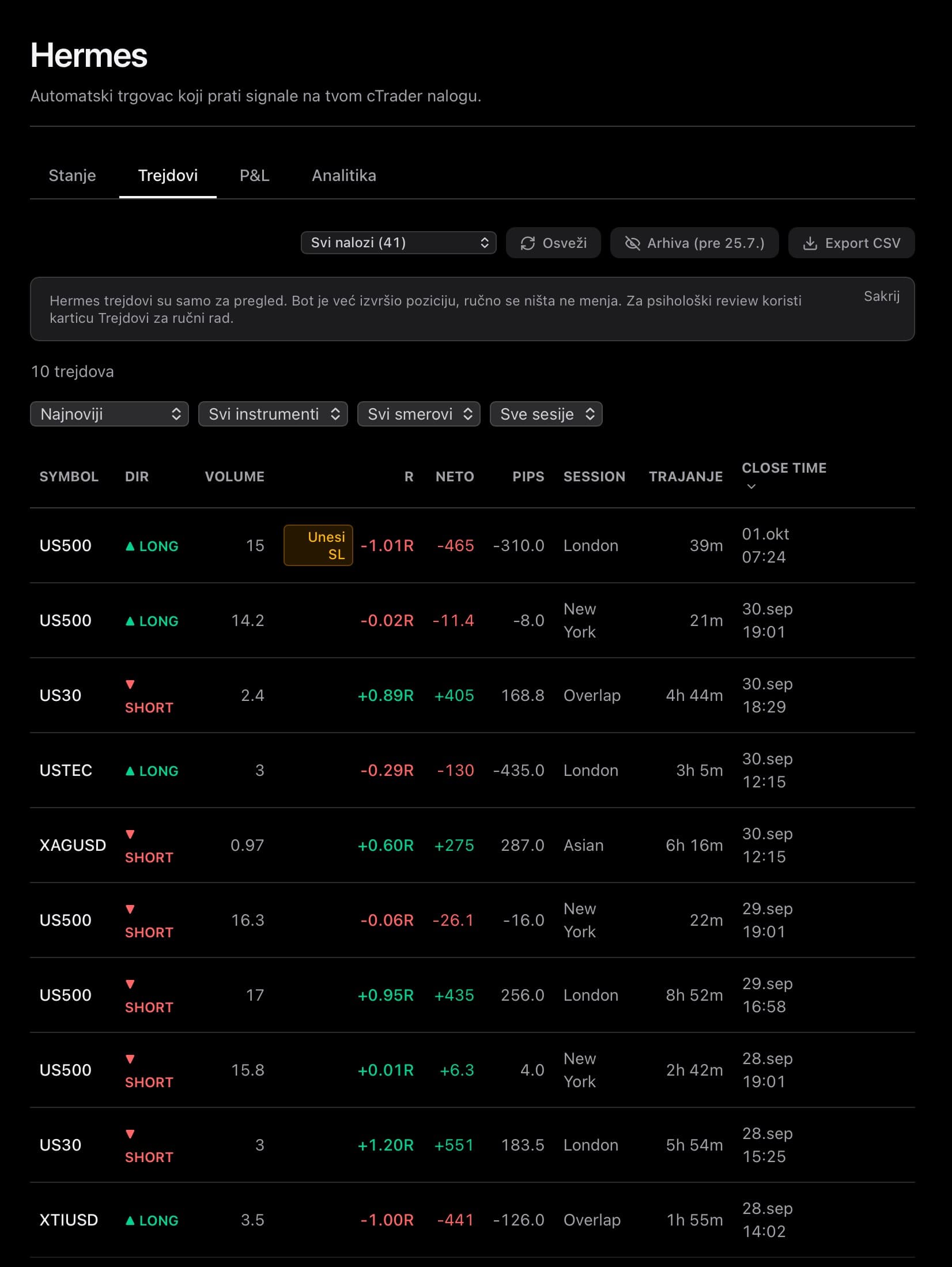This screenshot has width=952, height=1267.
Task: Click the 8h 52m duration cell
Action: 694,995
